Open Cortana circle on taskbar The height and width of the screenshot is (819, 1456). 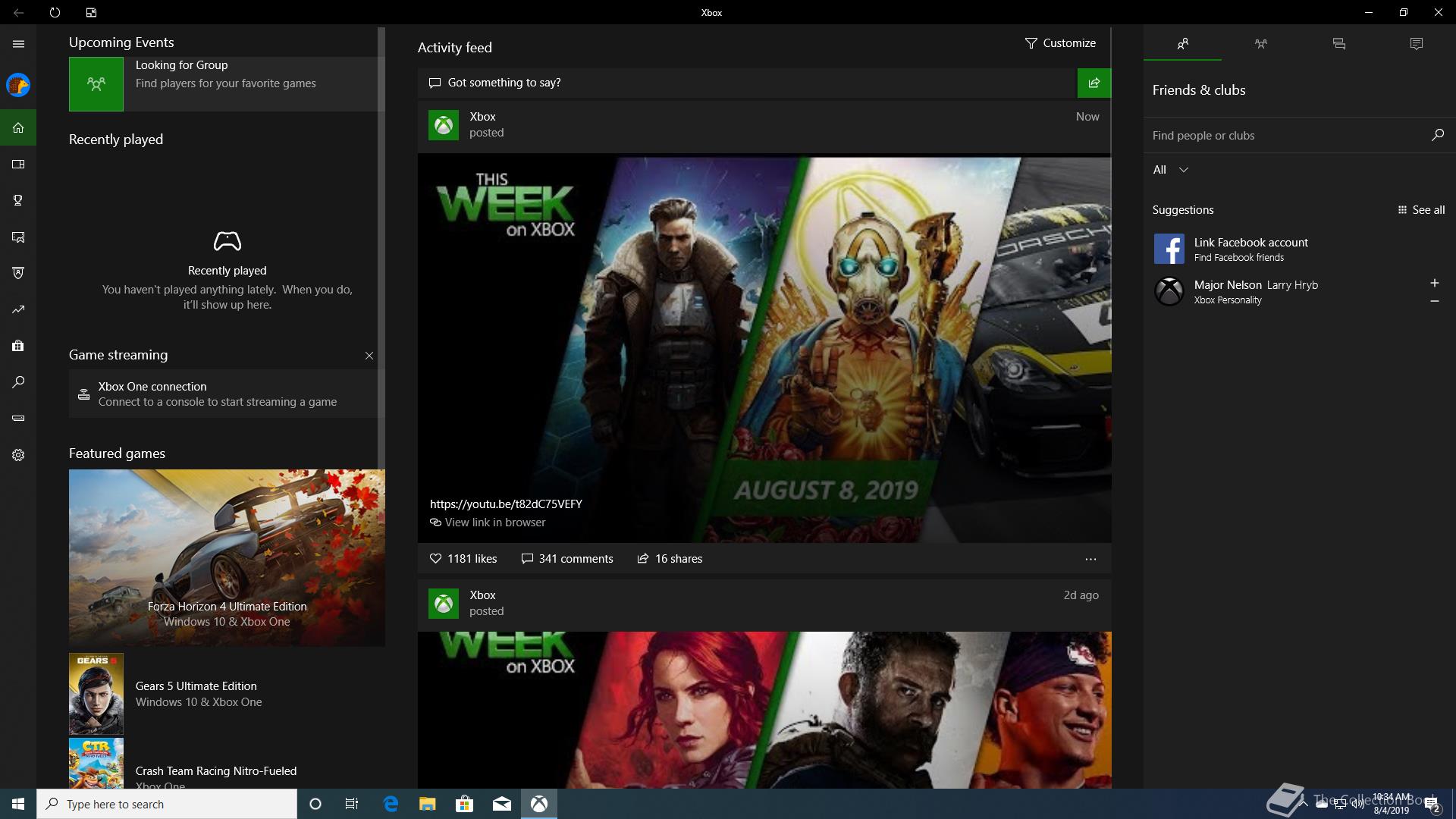[x=315, y=804]
